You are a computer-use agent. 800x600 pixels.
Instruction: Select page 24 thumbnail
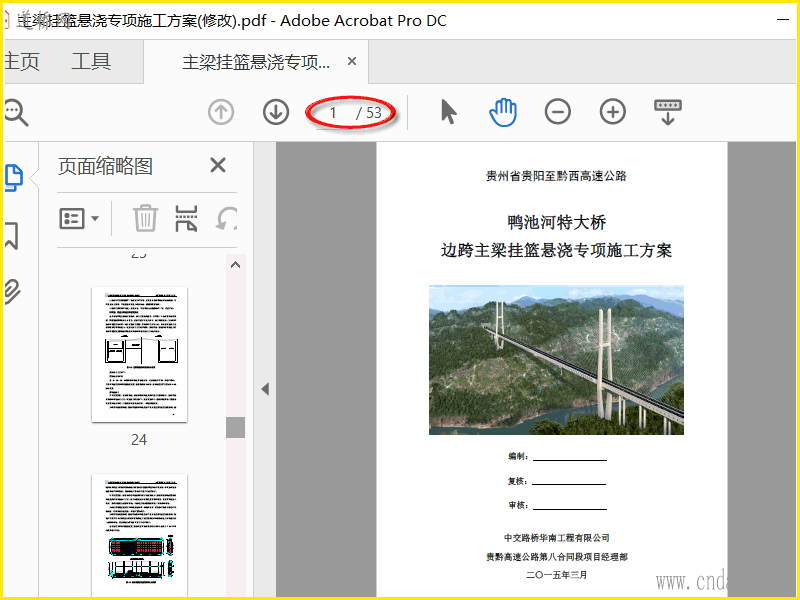coord(139,354)
